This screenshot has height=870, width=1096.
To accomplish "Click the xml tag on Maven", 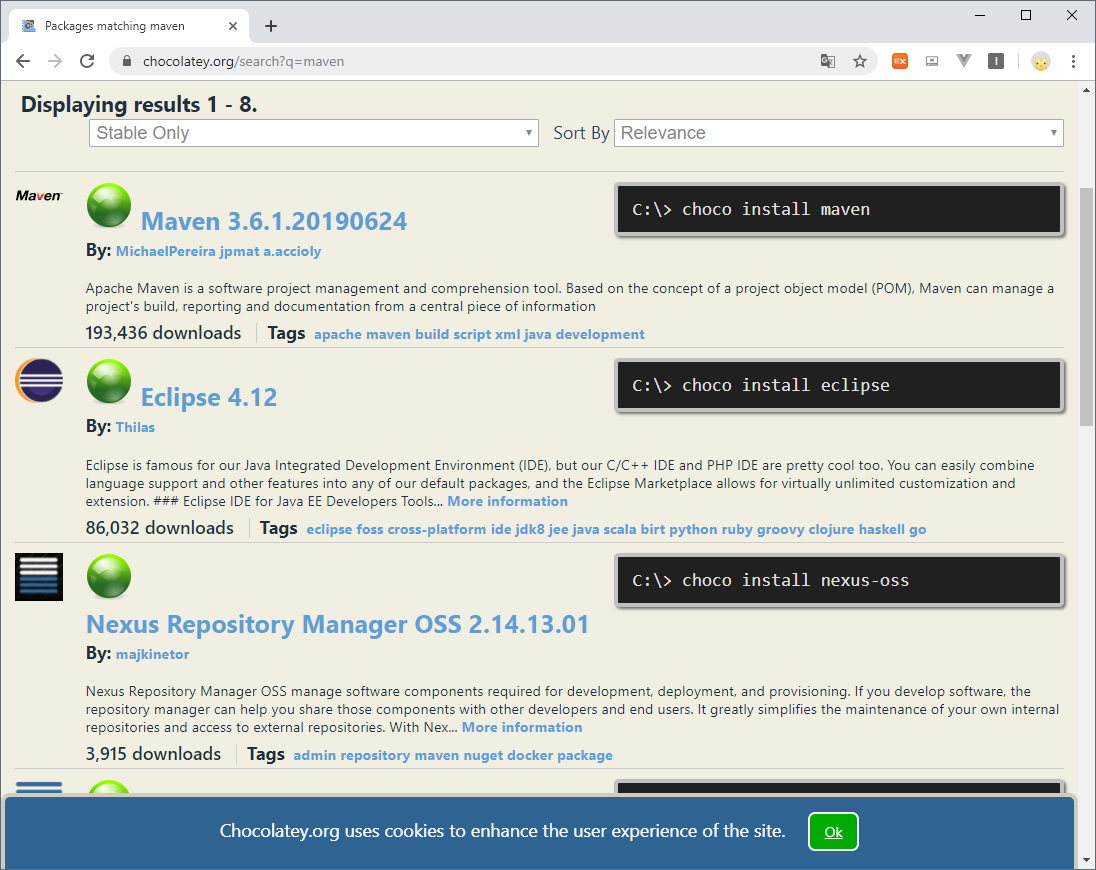I will point(507,335).
